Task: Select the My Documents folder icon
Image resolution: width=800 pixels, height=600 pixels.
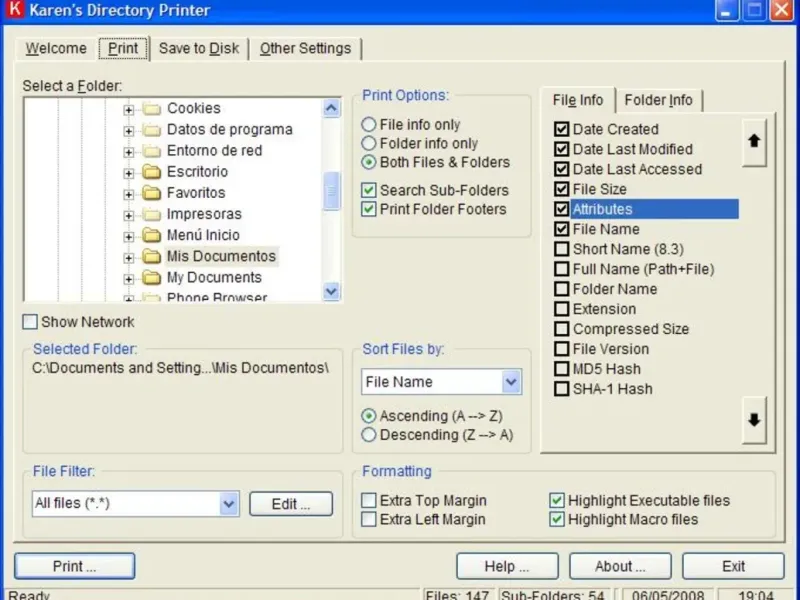Action: [152, 278]
